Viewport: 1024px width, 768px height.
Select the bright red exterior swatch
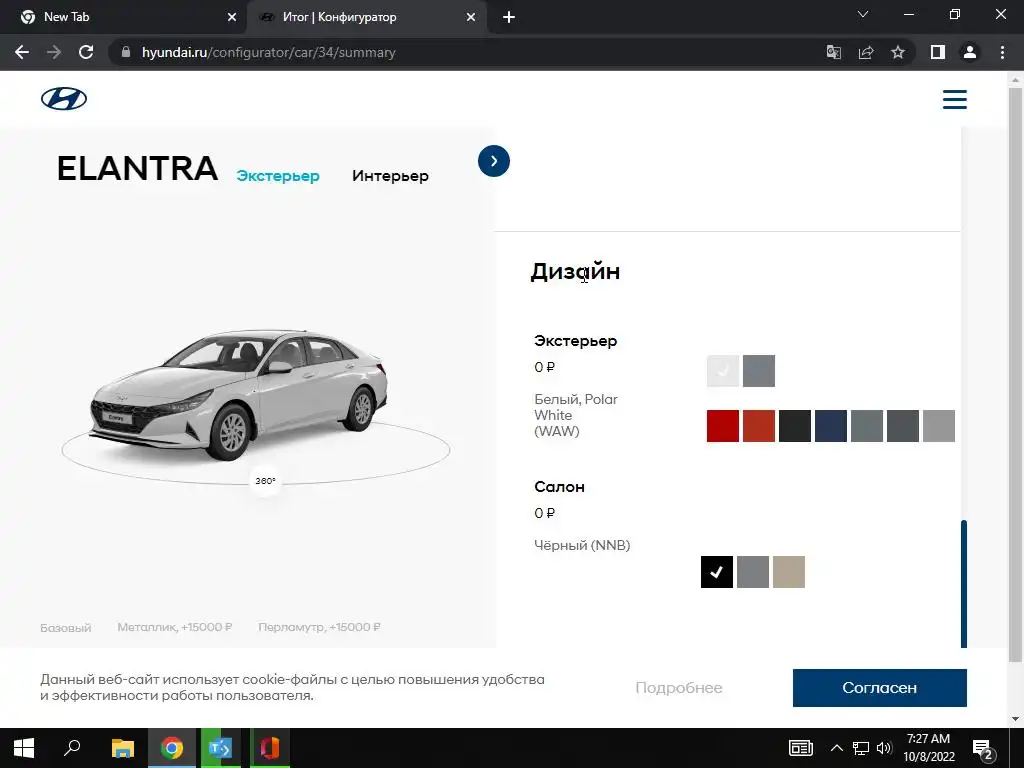(723, 426)
